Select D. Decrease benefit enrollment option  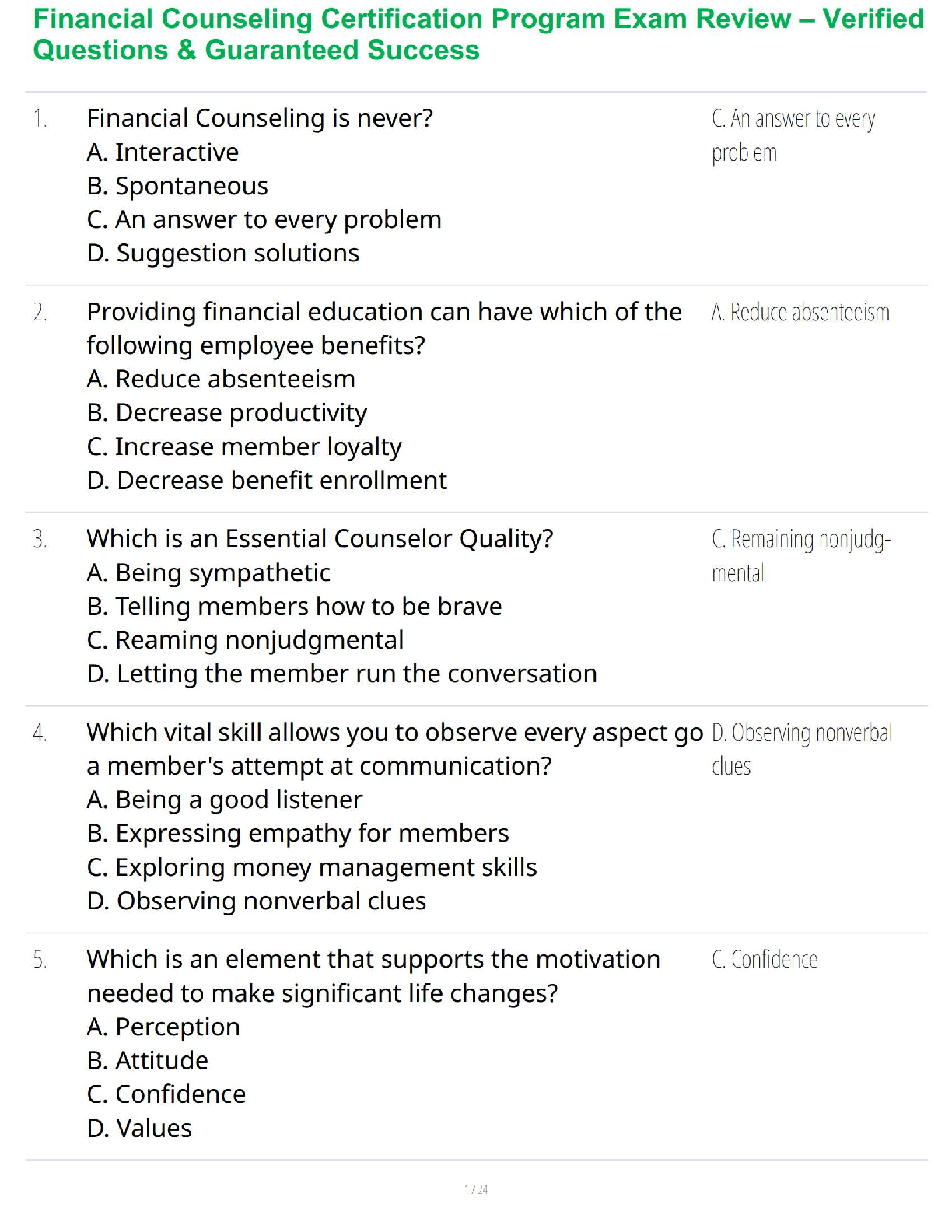coord(267,481)
